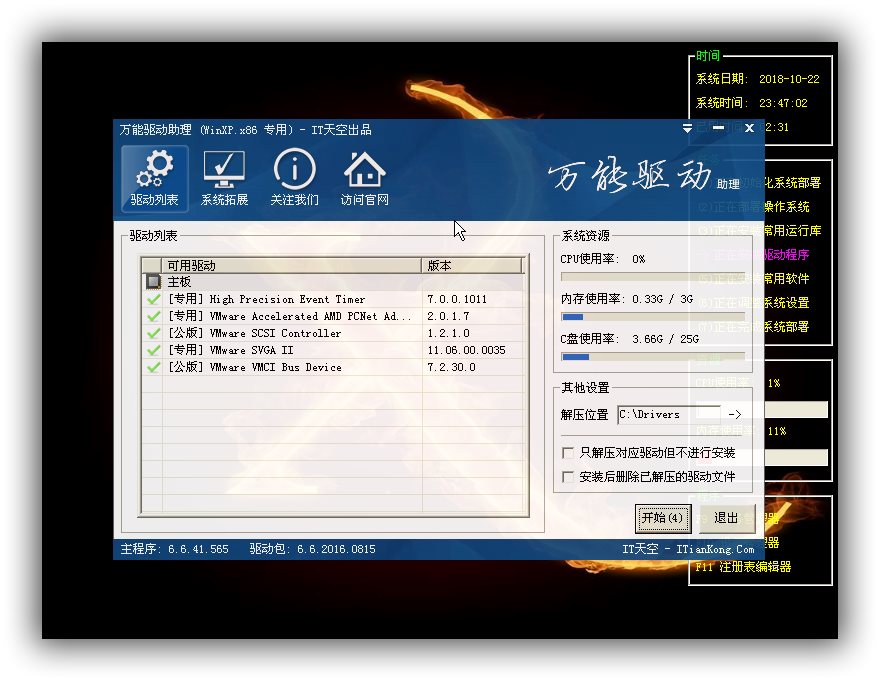The image size is (880, 681).
Task: Uncheck the VMware SCSI Controller driver
Action: pos(153,333)
